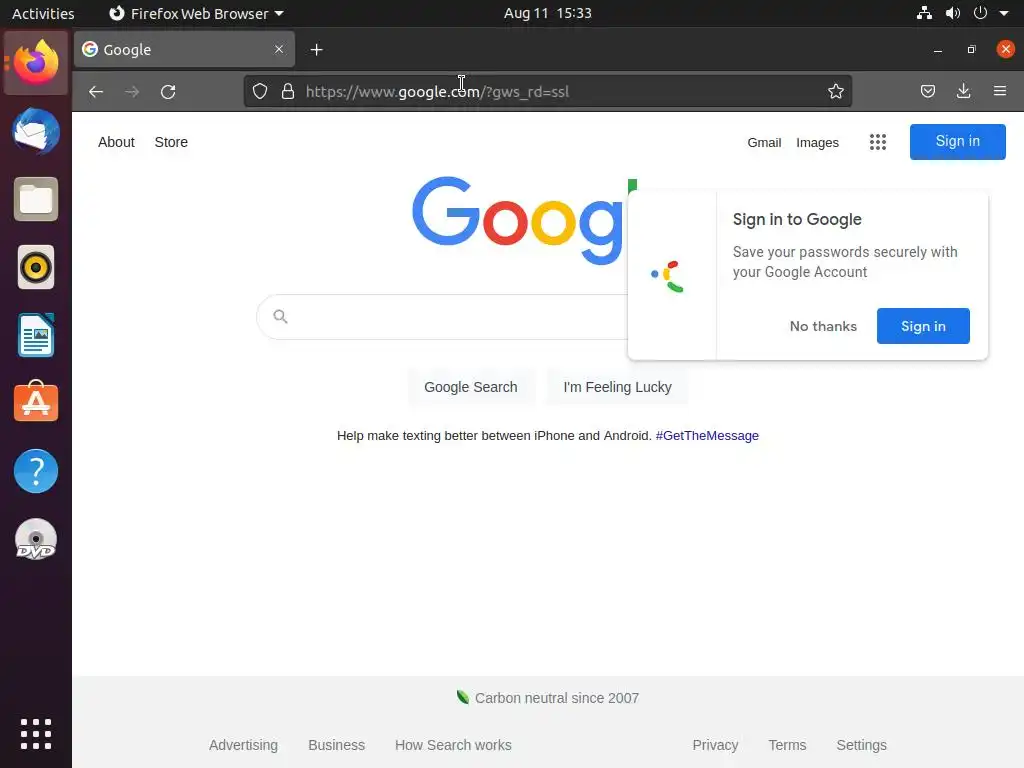Viewport: 1024px width, 768px height.
Task: Open the Gmail link
Action: [764, 142]
